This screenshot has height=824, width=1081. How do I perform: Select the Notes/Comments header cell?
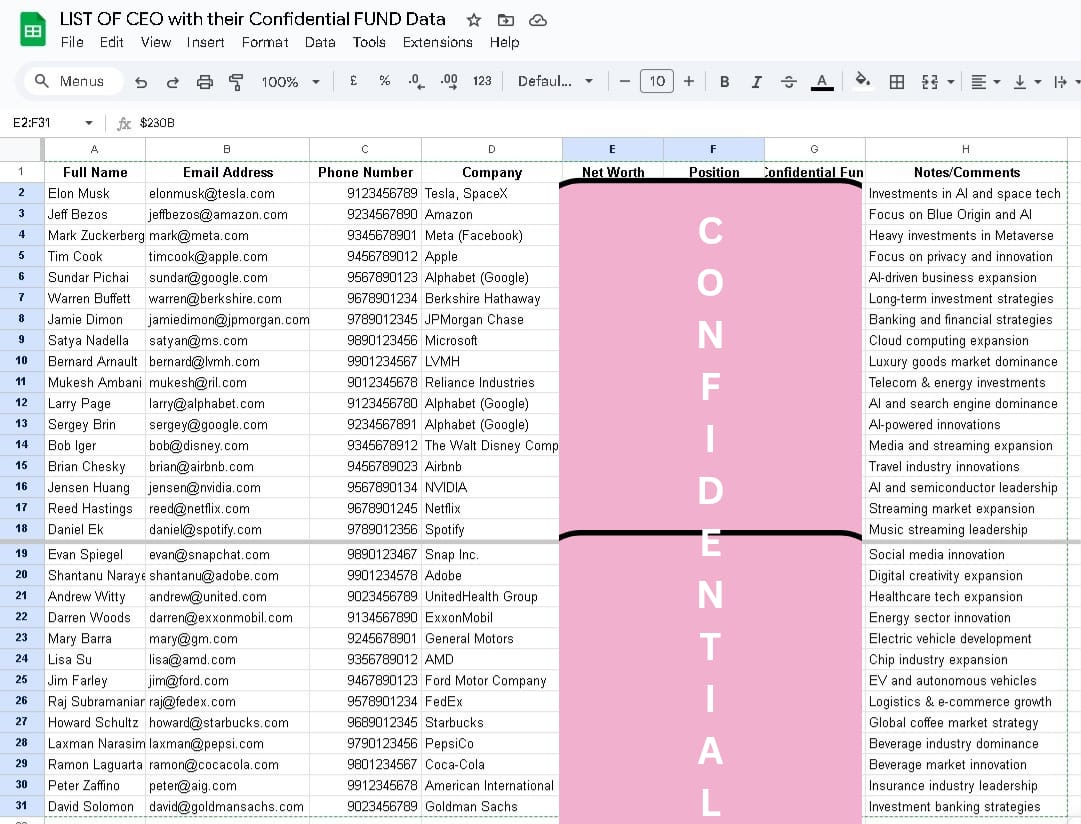(x=966, y=172)
